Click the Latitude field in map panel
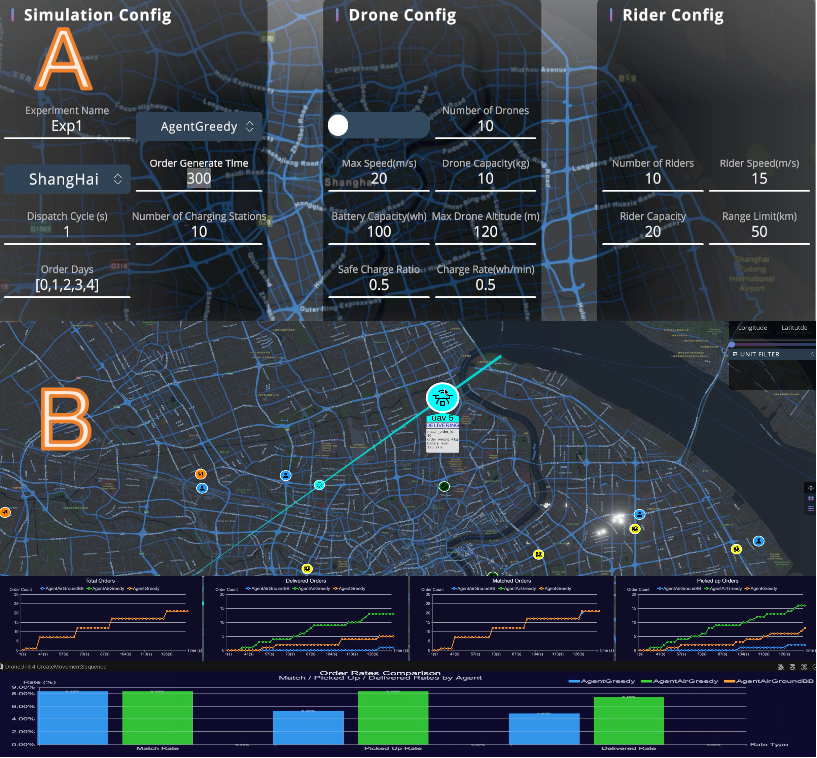Viewport: 817px width, 758px height. click(x=794, y=328)
